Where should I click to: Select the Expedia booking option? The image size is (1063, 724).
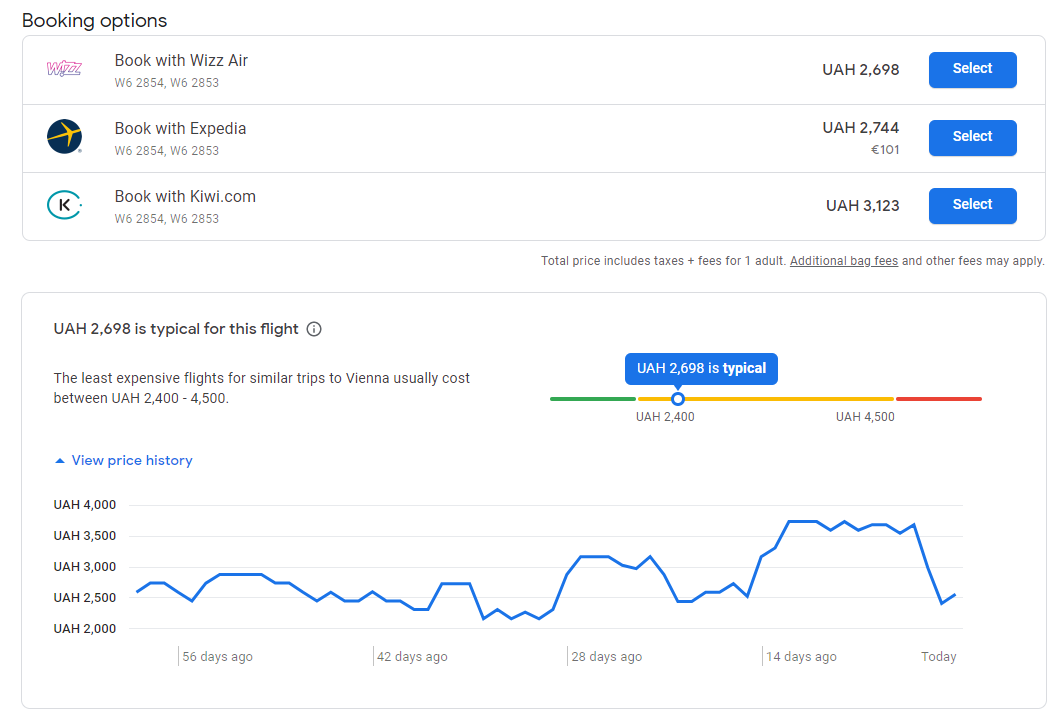pos(972,137)
